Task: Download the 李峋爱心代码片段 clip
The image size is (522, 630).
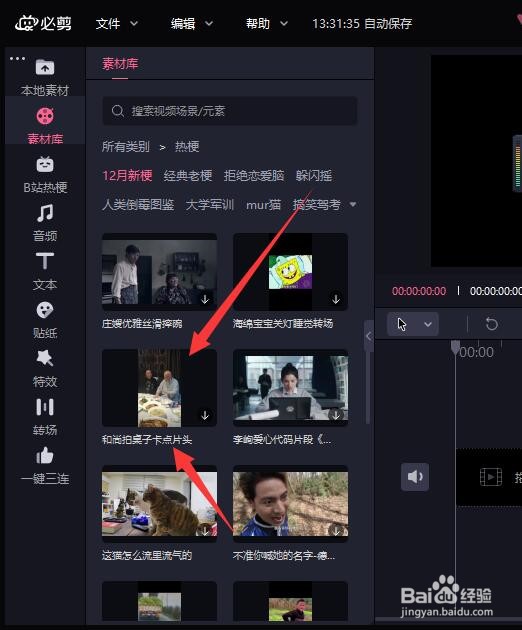Action: pyautogui.click(x=336, y=415)
